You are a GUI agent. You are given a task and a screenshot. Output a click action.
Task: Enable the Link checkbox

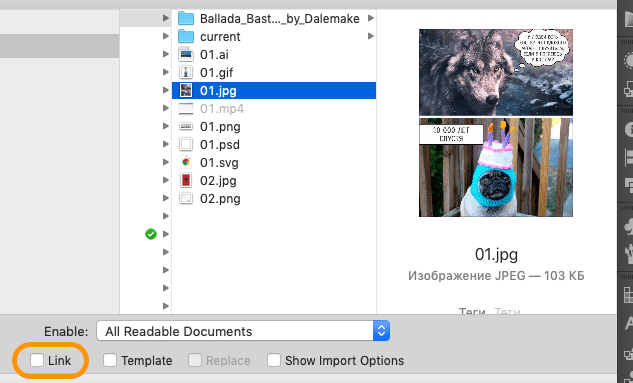pos(37,360)
